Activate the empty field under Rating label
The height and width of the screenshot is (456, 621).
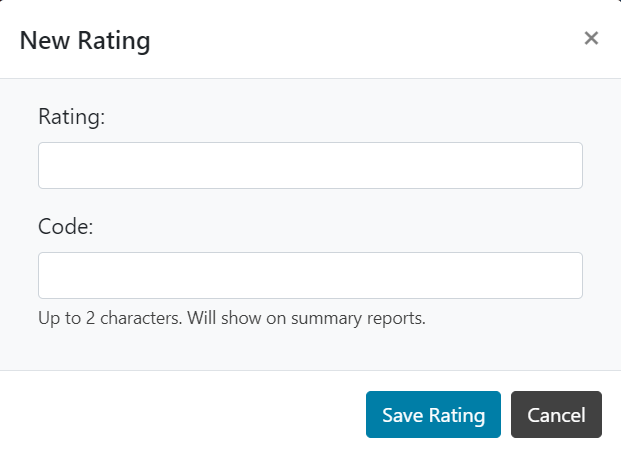point(310,165)
